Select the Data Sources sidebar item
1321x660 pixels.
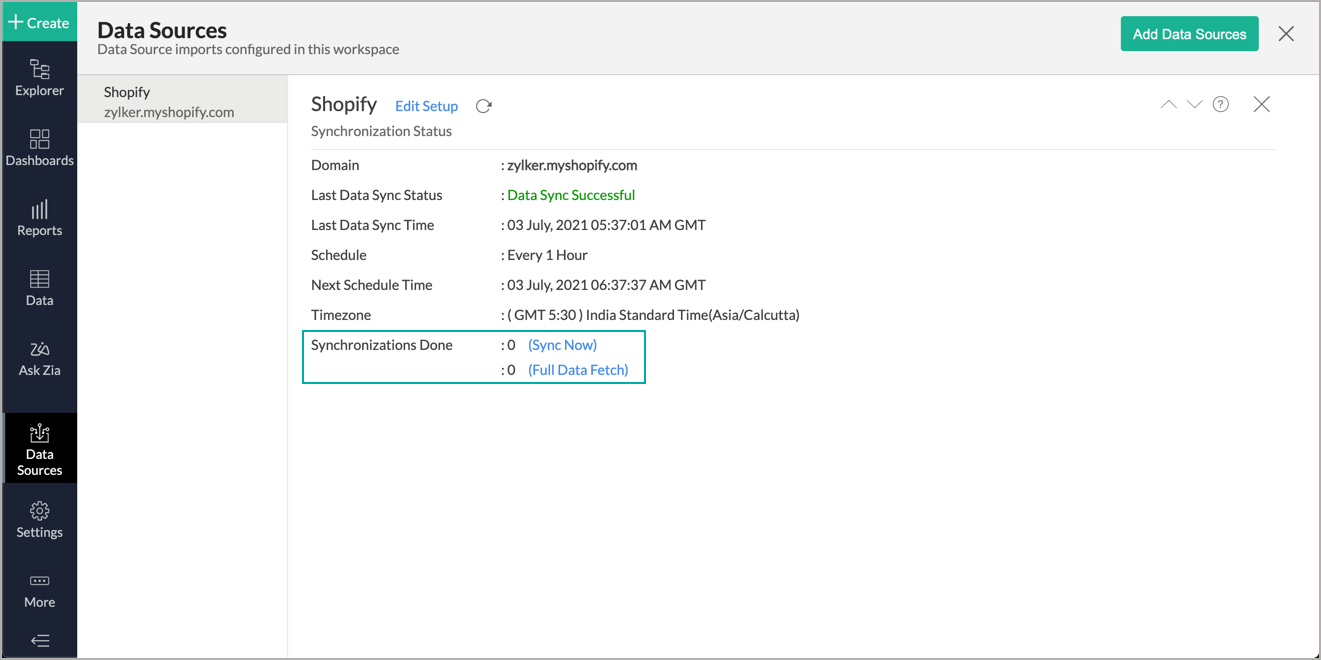point(39,448)
